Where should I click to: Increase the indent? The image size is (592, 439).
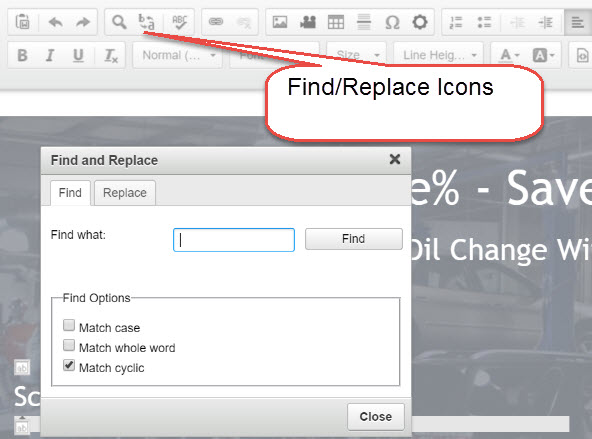click(546, 22)
